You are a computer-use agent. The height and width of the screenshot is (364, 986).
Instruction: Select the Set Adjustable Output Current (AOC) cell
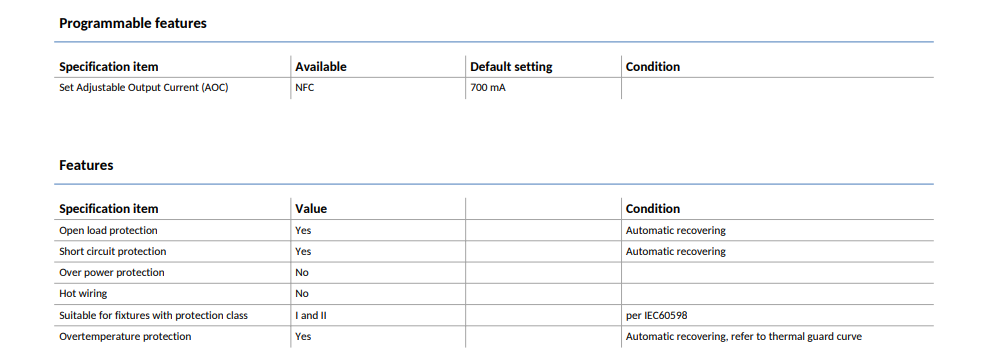[143, 88]
